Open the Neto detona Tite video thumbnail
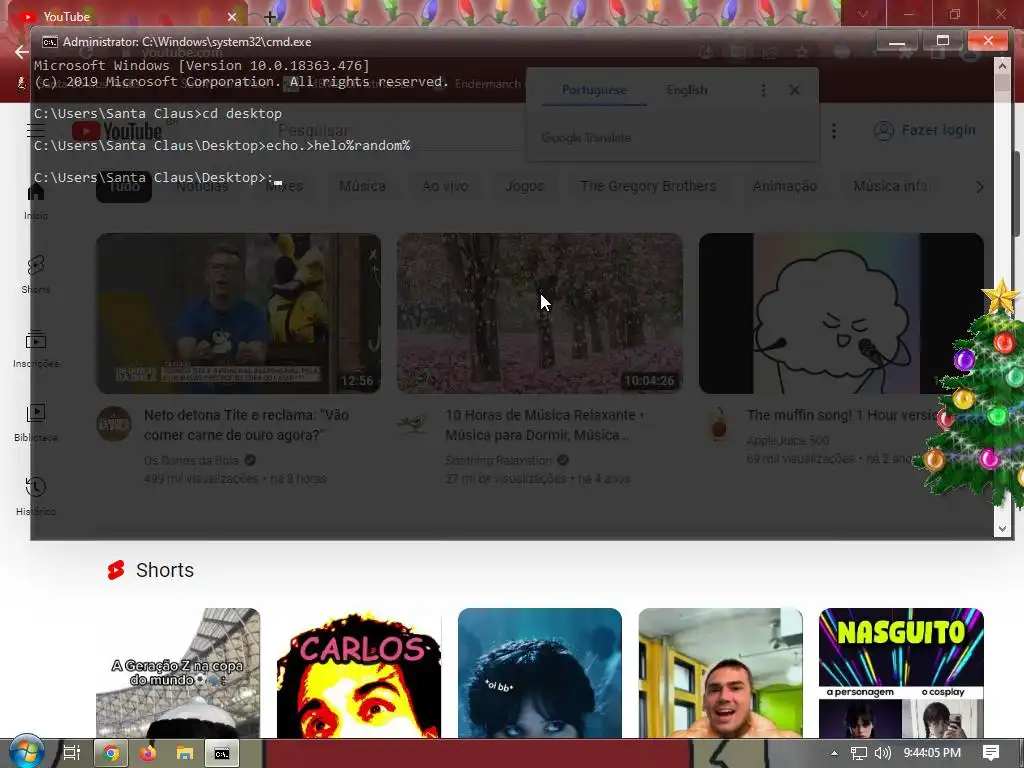The image size is (1024, 768). point(238,313)
